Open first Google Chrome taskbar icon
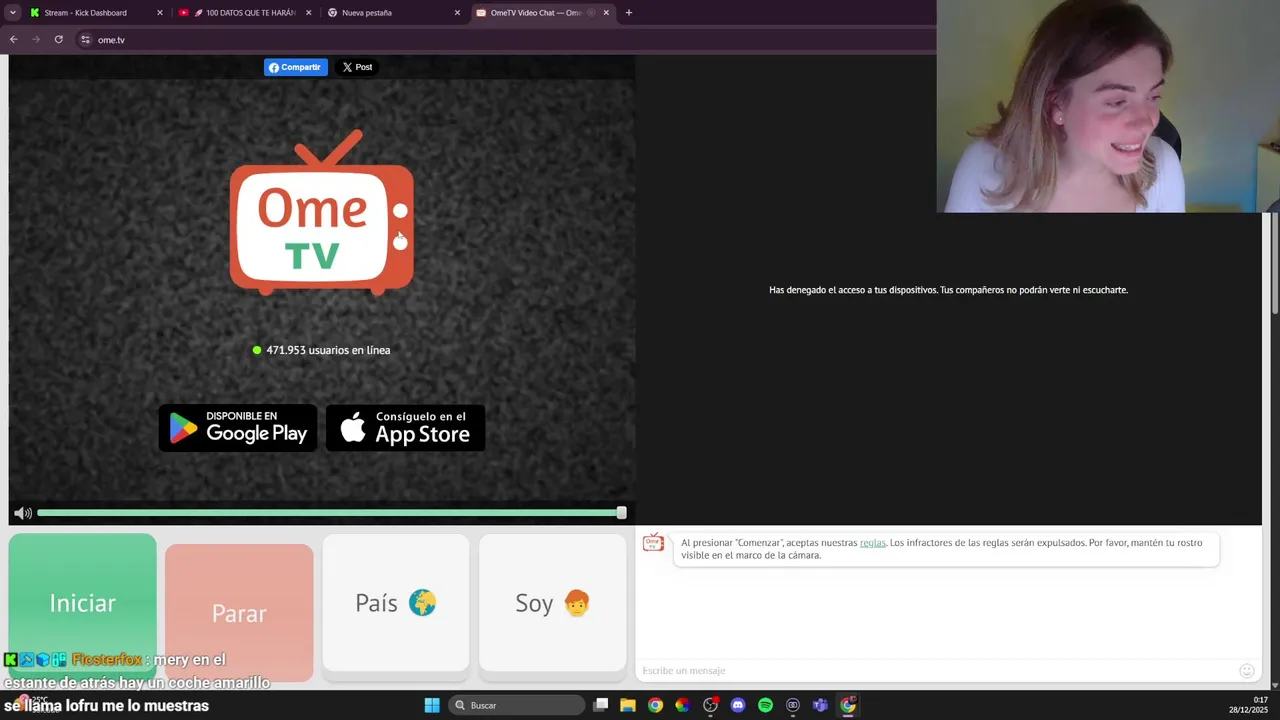1280x720 pixels. click(x=655, y=705)
